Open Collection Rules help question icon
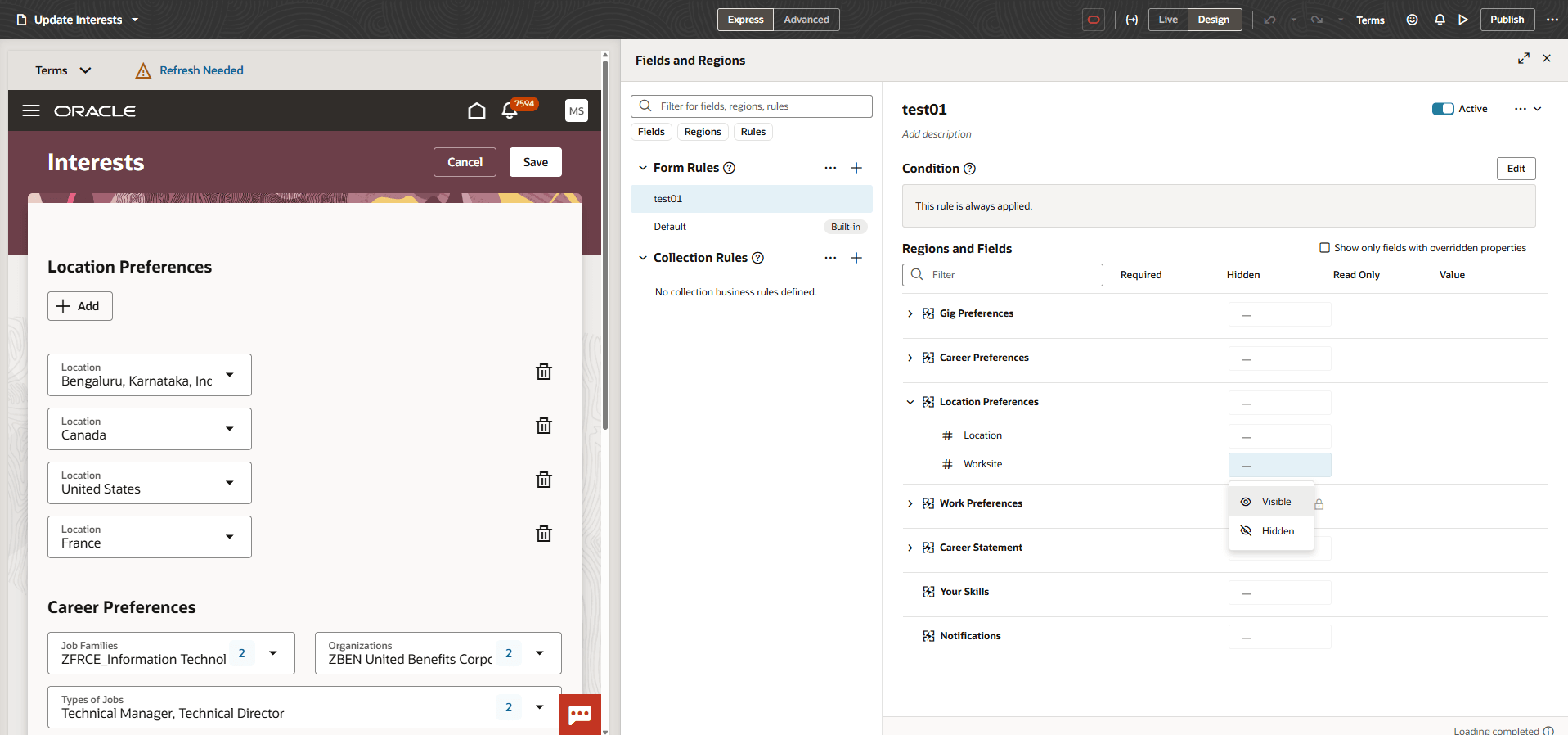The height and width of the screenshot is (735, 1568). [x=758, y=258]
